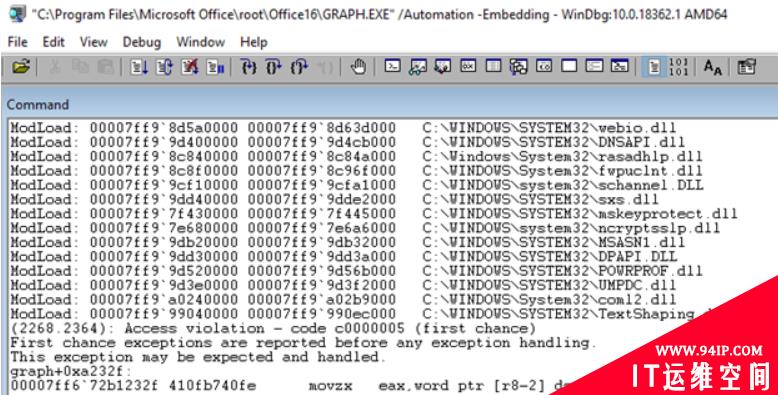Open the Watch window icon
Viewport: 778px width, 395px height.
[418, 66]
